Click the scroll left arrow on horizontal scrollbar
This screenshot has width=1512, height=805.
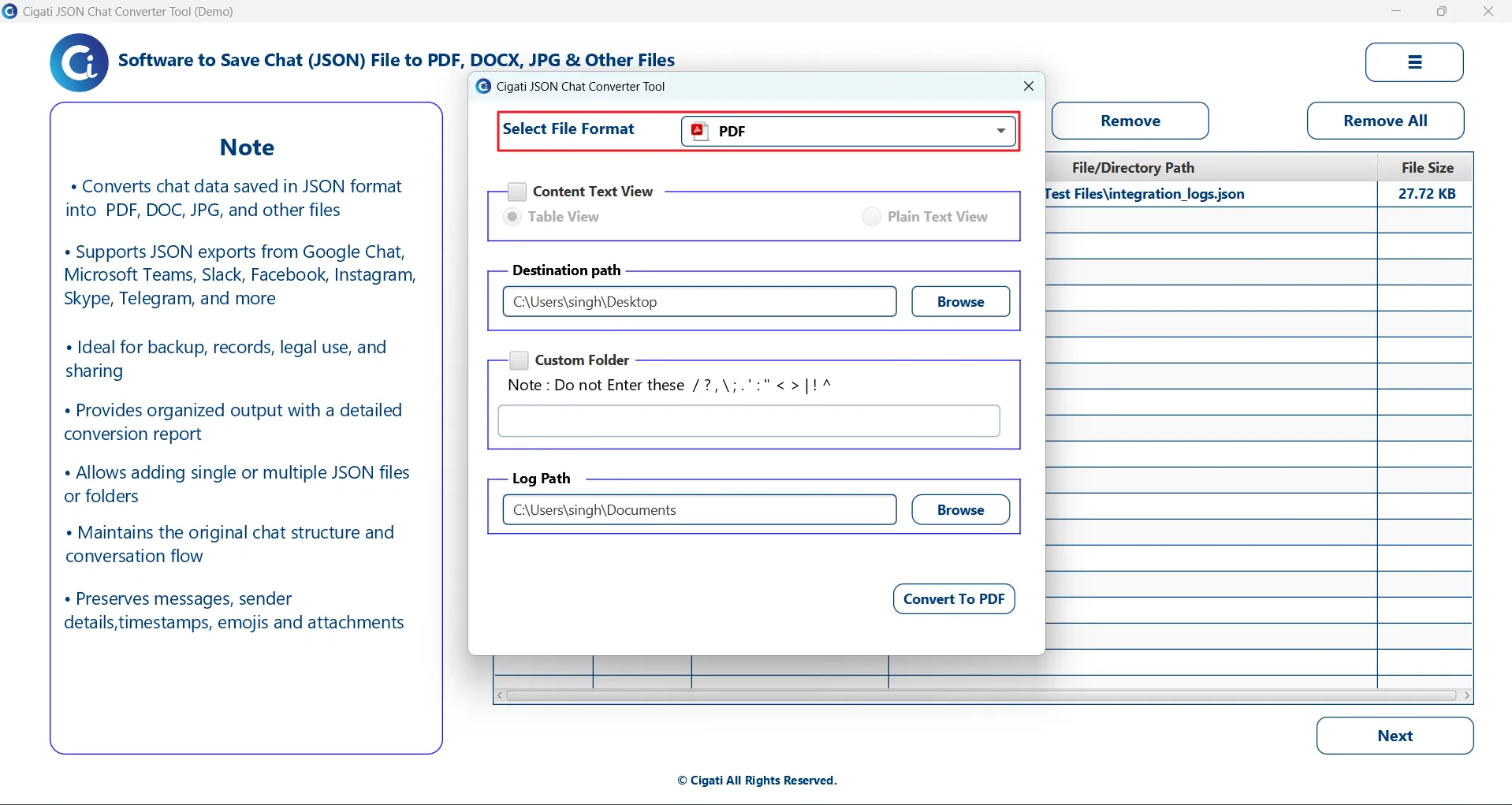pyautogui.click(x=500, y=695)
